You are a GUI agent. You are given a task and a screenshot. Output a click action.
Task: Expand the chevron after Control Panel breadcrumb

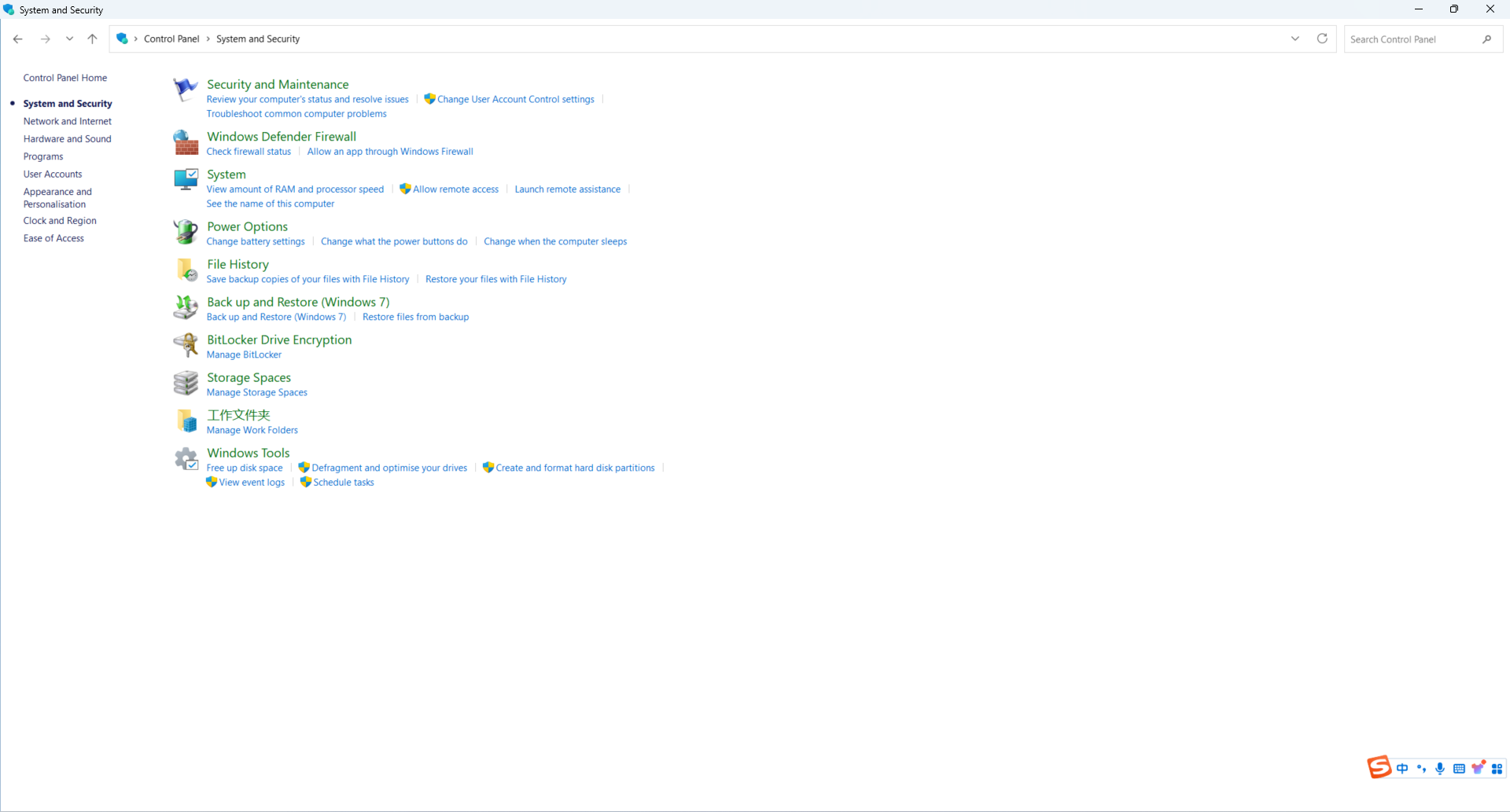(208, 39)
